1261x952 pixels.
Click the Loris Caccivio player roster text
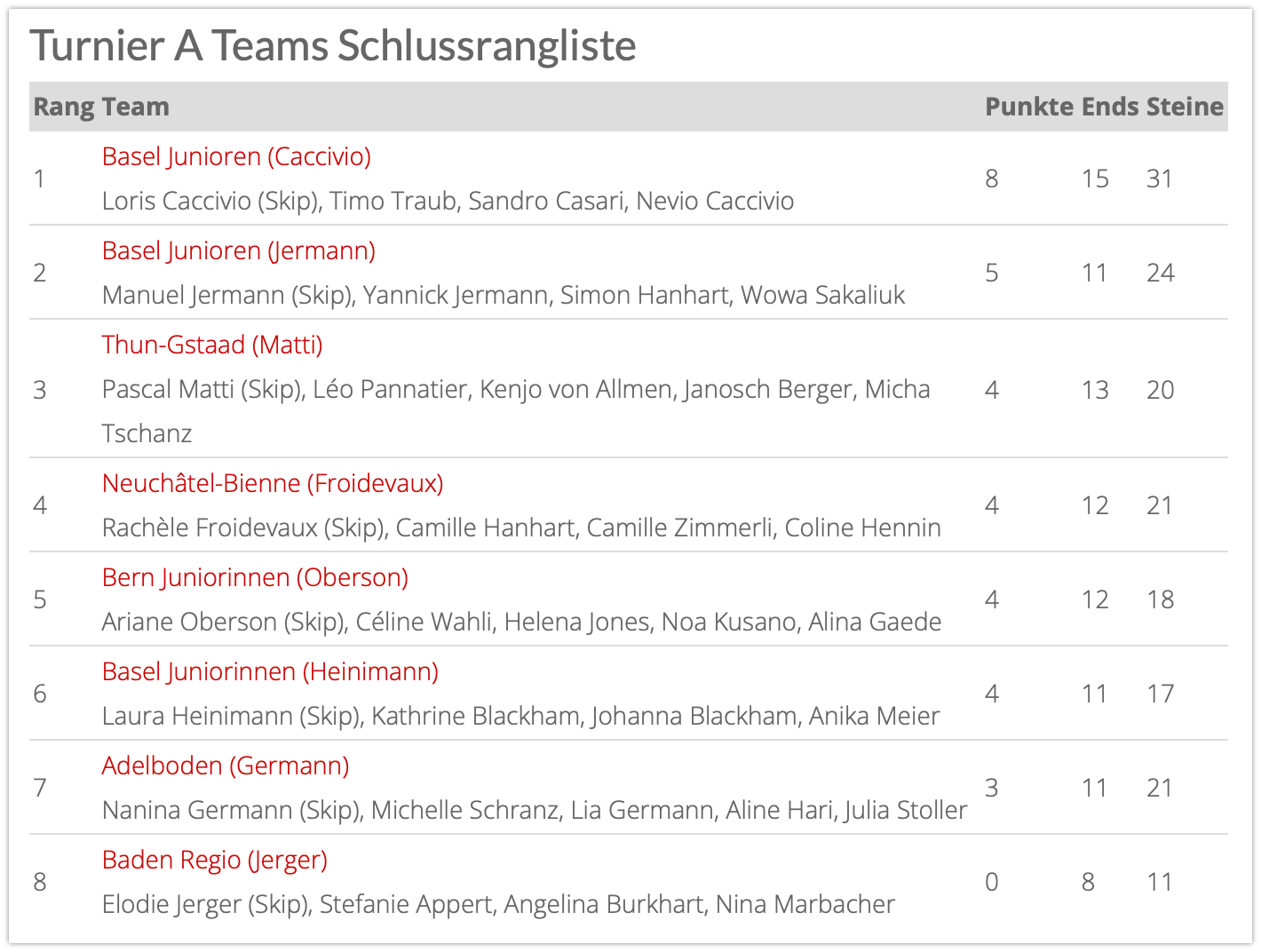pos(448,201)
